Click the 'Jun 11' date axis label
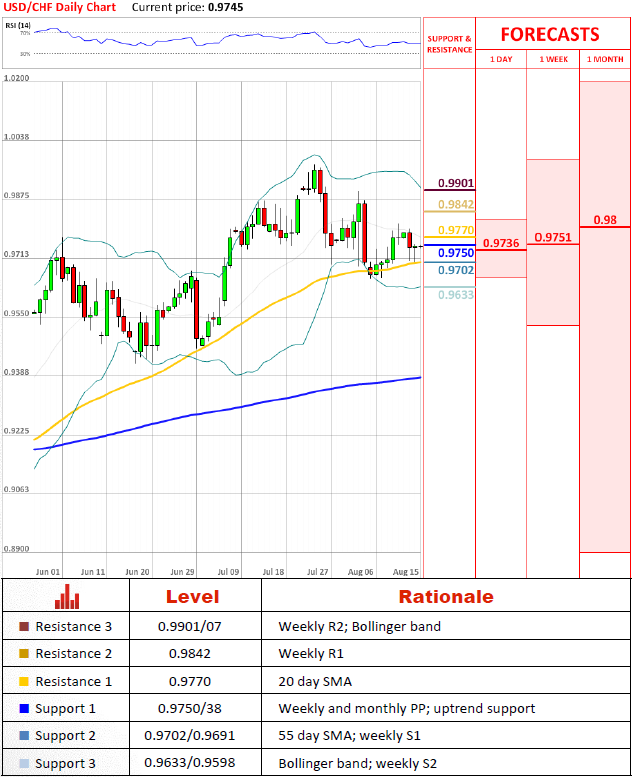The image size is (632, 777). click(x=93, y=572)
